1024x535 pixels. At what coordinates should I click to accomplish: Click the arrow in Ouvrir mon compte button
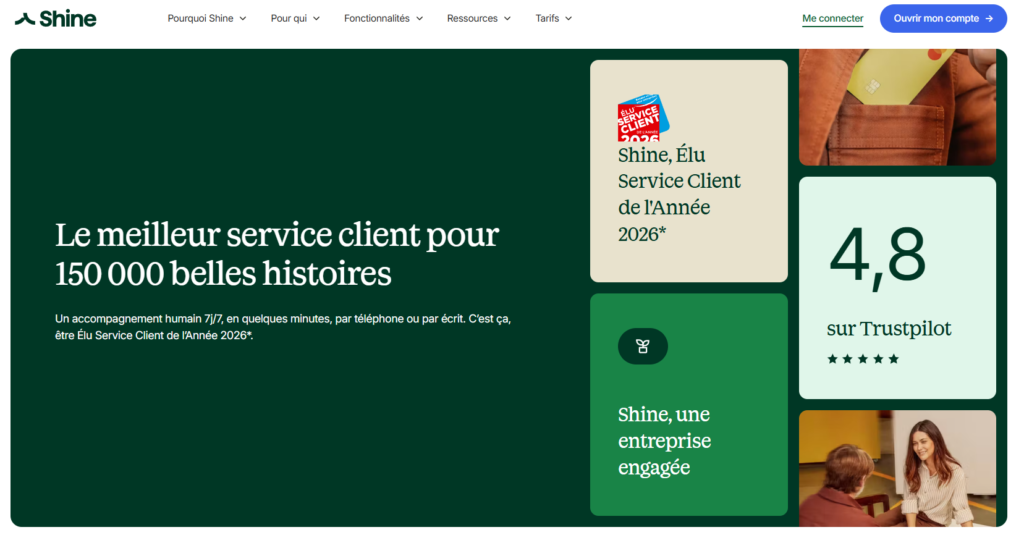(x=989, y=18)
